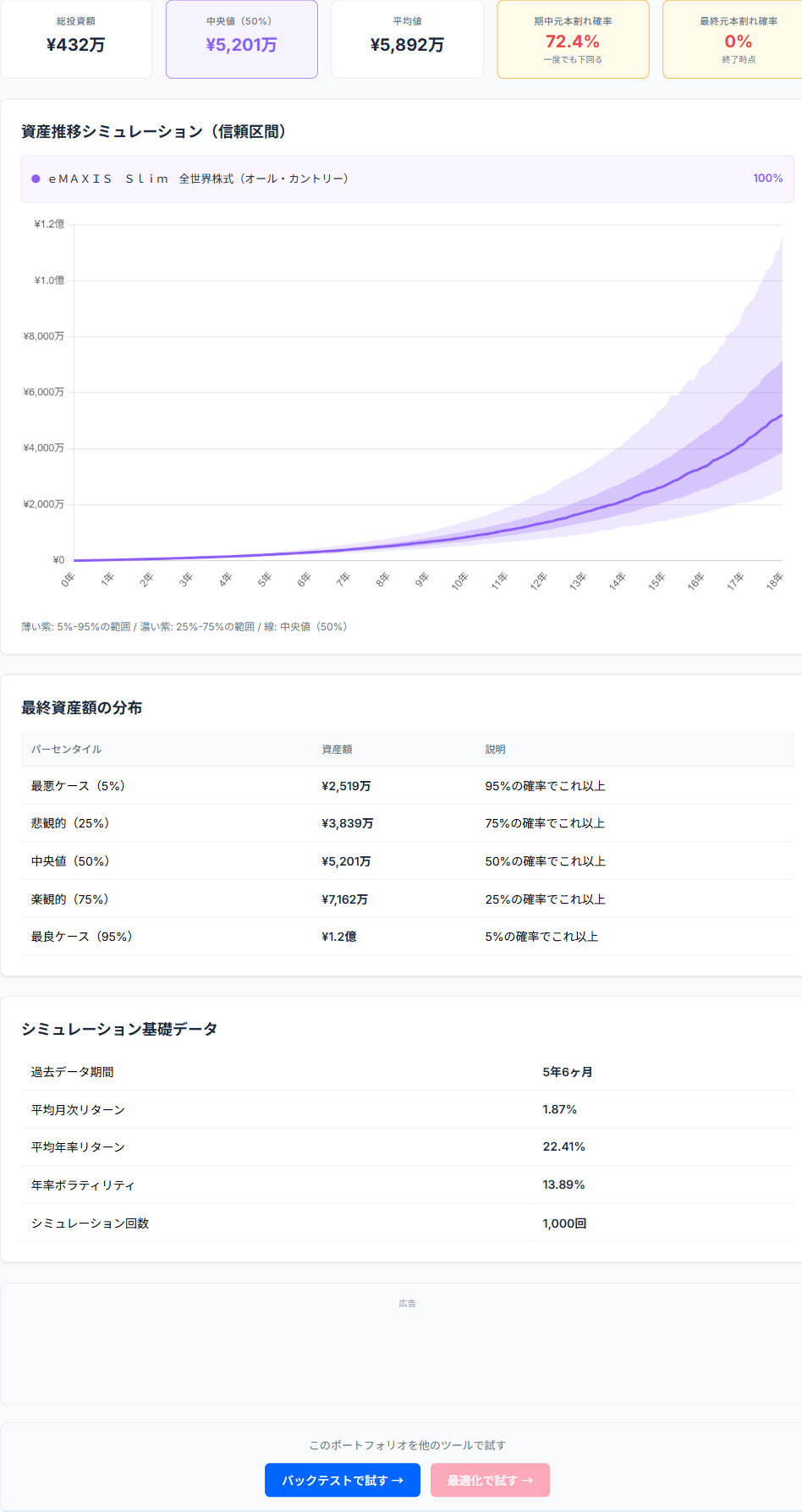Click the シミュレーション回数 row label
This screenshot has width=802, height=1512.
pyautogui.click(x=90, y=1223)
